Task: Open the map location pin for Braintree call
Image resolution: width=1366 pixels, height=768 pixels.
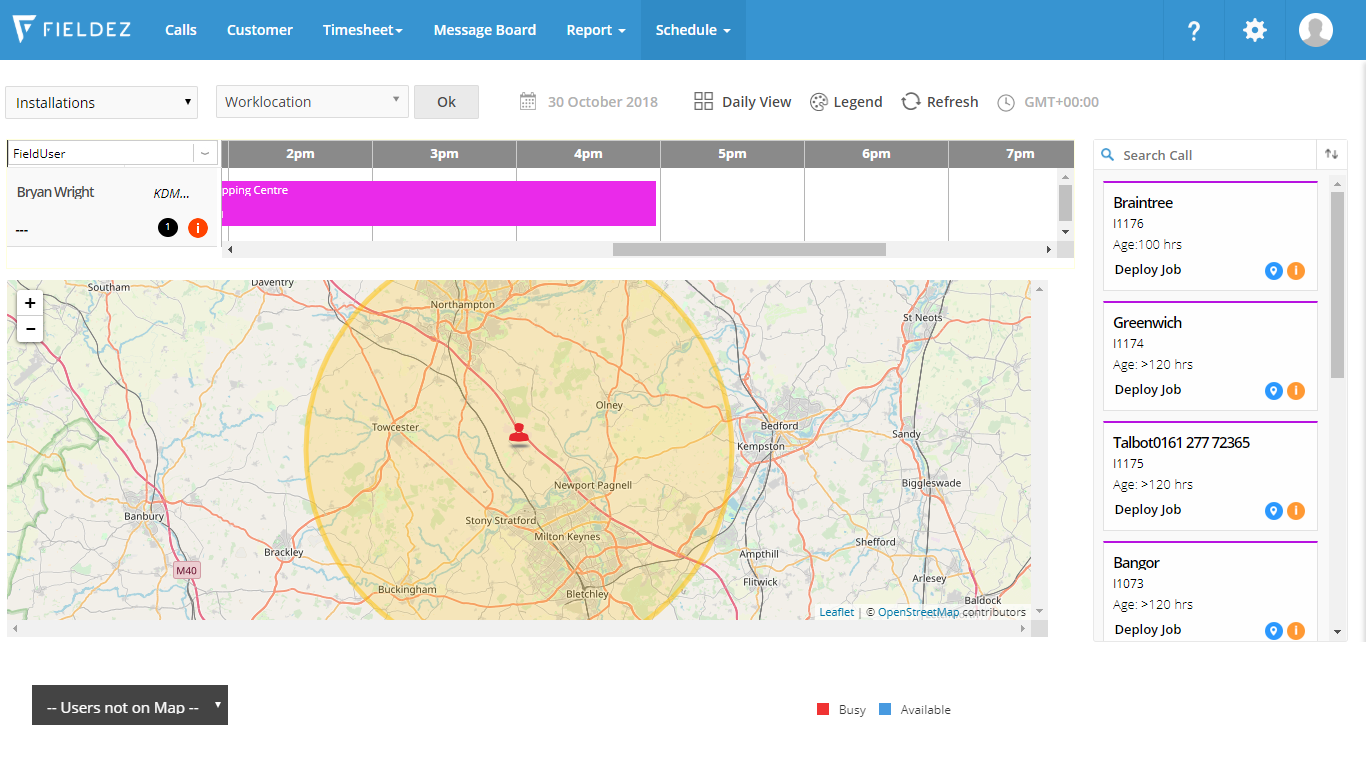Action: click(1273, 270)
